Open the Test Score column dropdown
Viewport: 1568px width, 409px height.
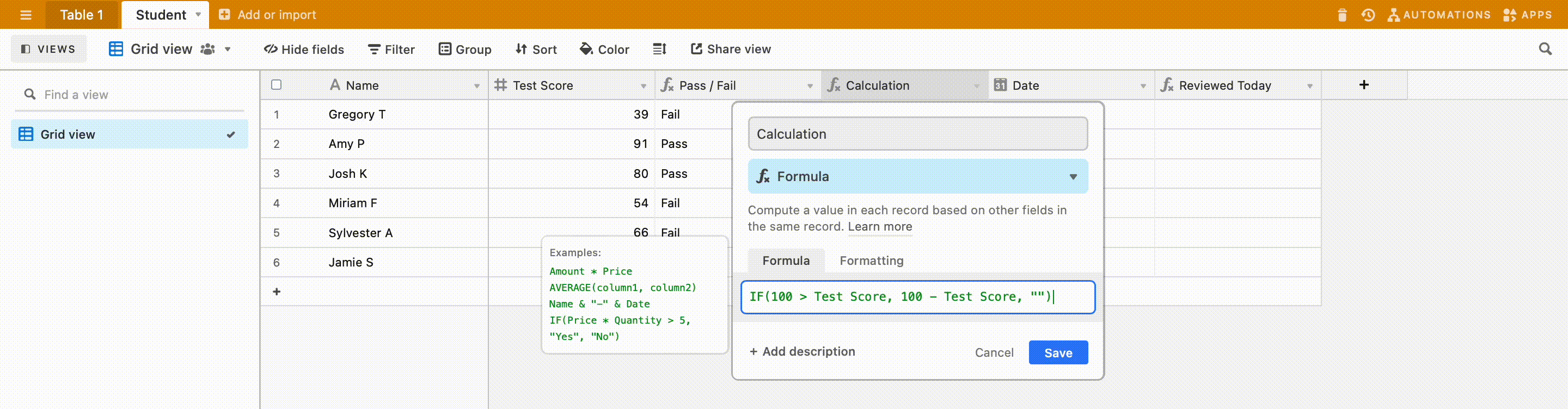click(x=644, y=86)
